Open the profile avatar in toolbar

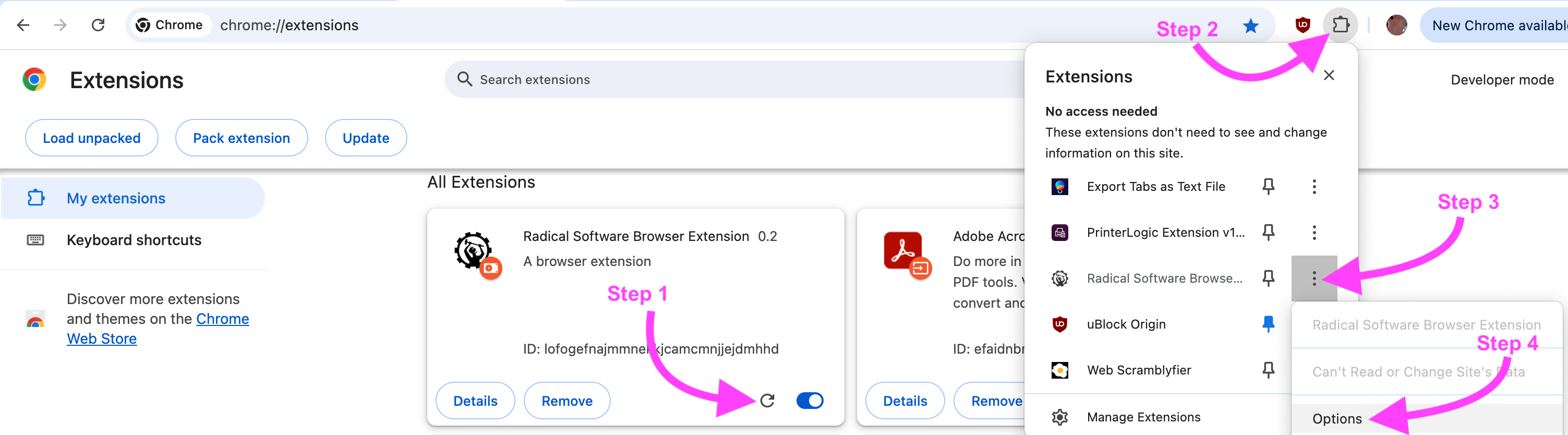(1396, 25)
